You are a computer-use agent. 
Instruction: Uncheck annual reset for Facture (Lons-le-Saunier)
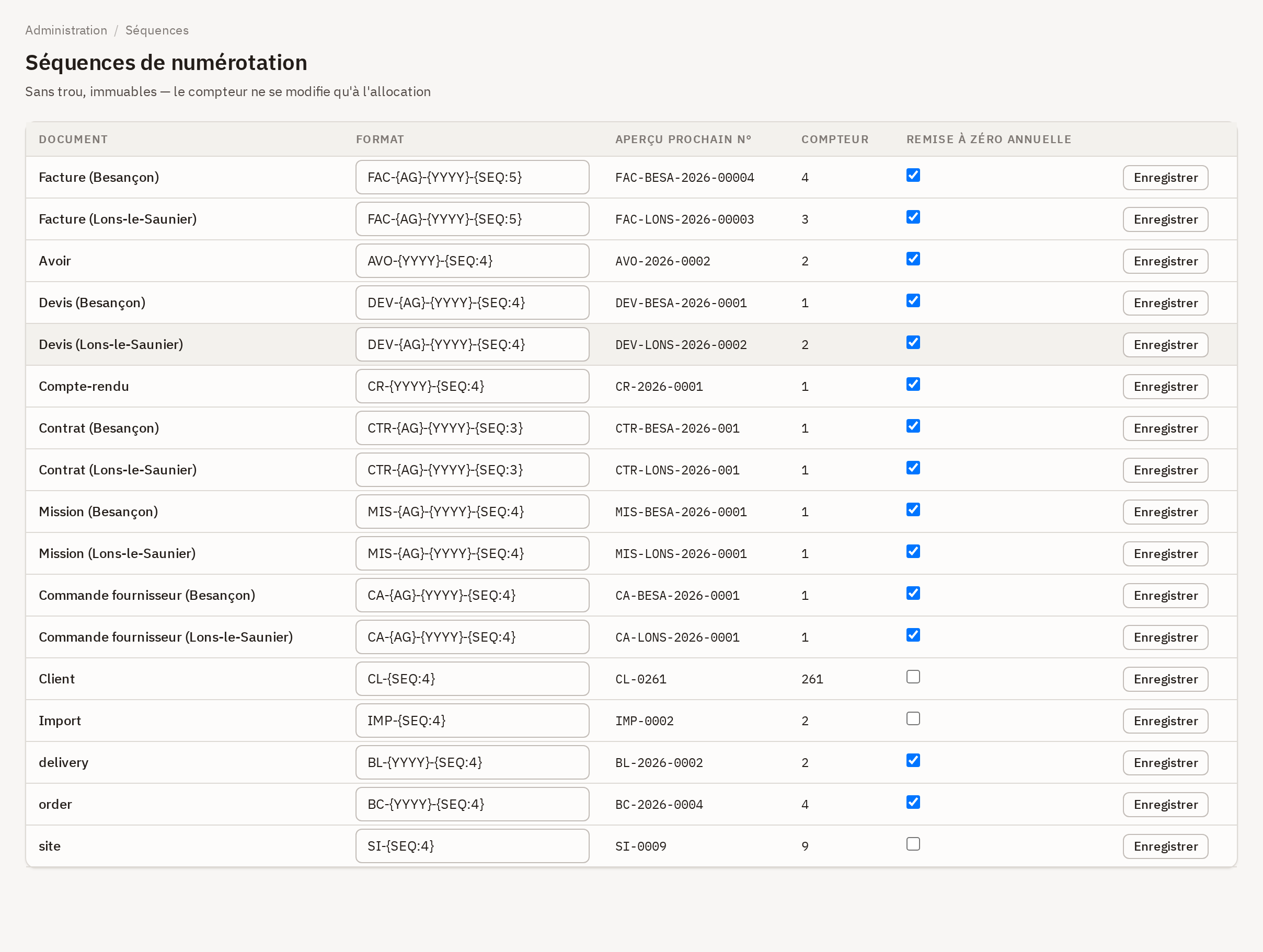[913, 217]
